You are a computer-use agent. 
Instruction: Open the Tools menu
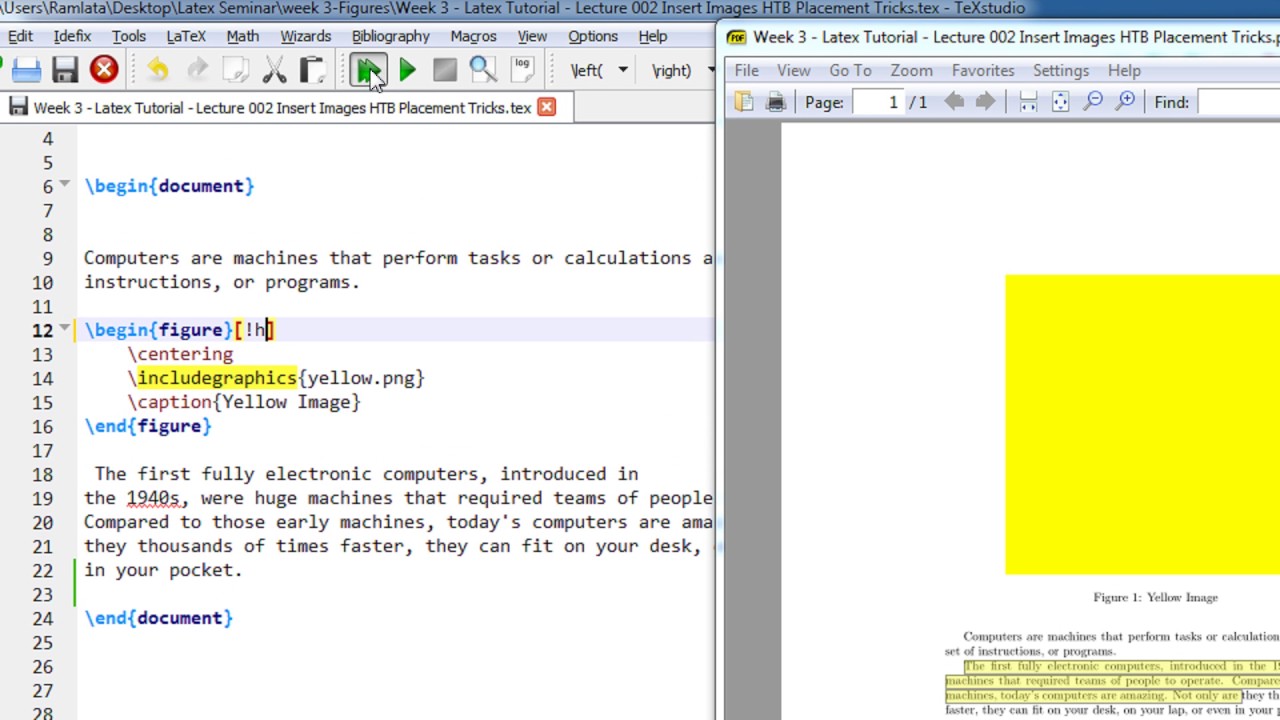pos(129,36)
